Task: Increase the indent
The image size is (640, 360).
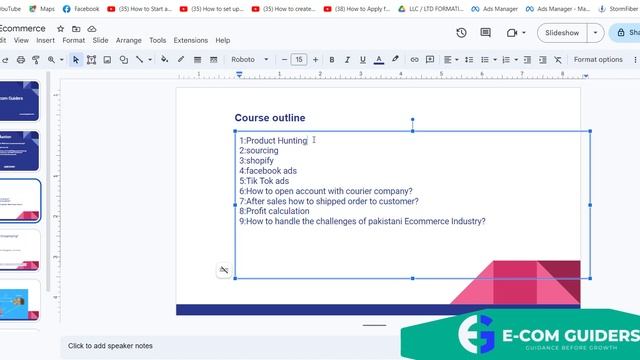Action: pyautogui.click(x=542, y=60)
